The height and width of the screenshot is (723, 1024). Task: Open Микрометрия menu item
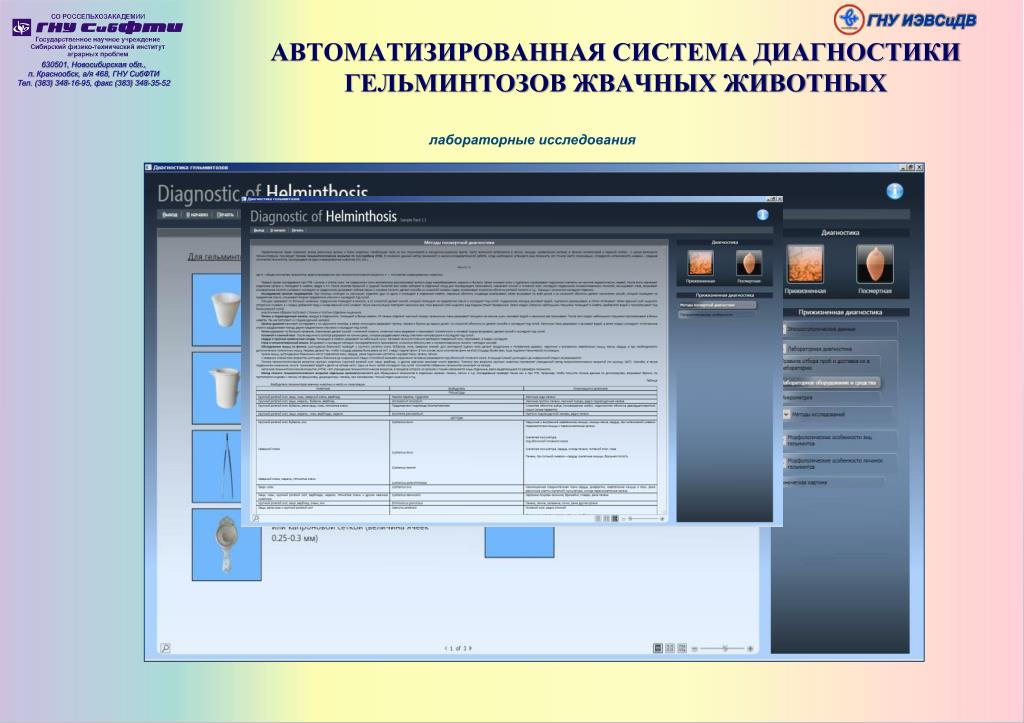click(x=797, y=398)
